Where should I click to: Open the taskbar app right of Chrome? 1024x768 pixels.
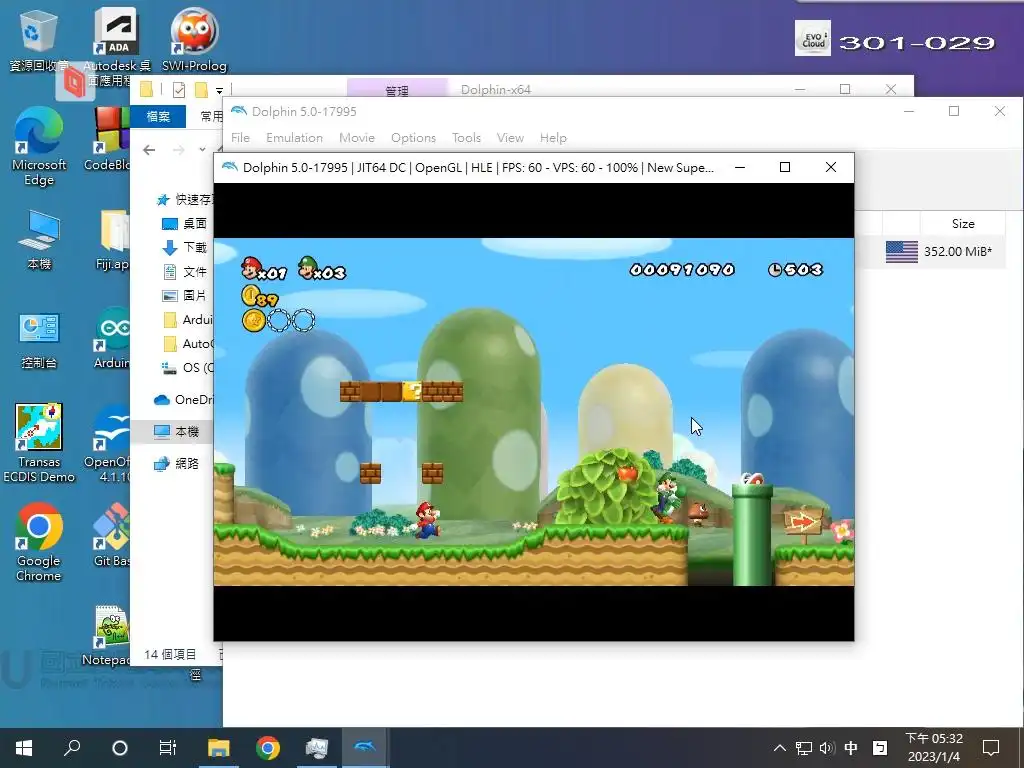[317, 747]
